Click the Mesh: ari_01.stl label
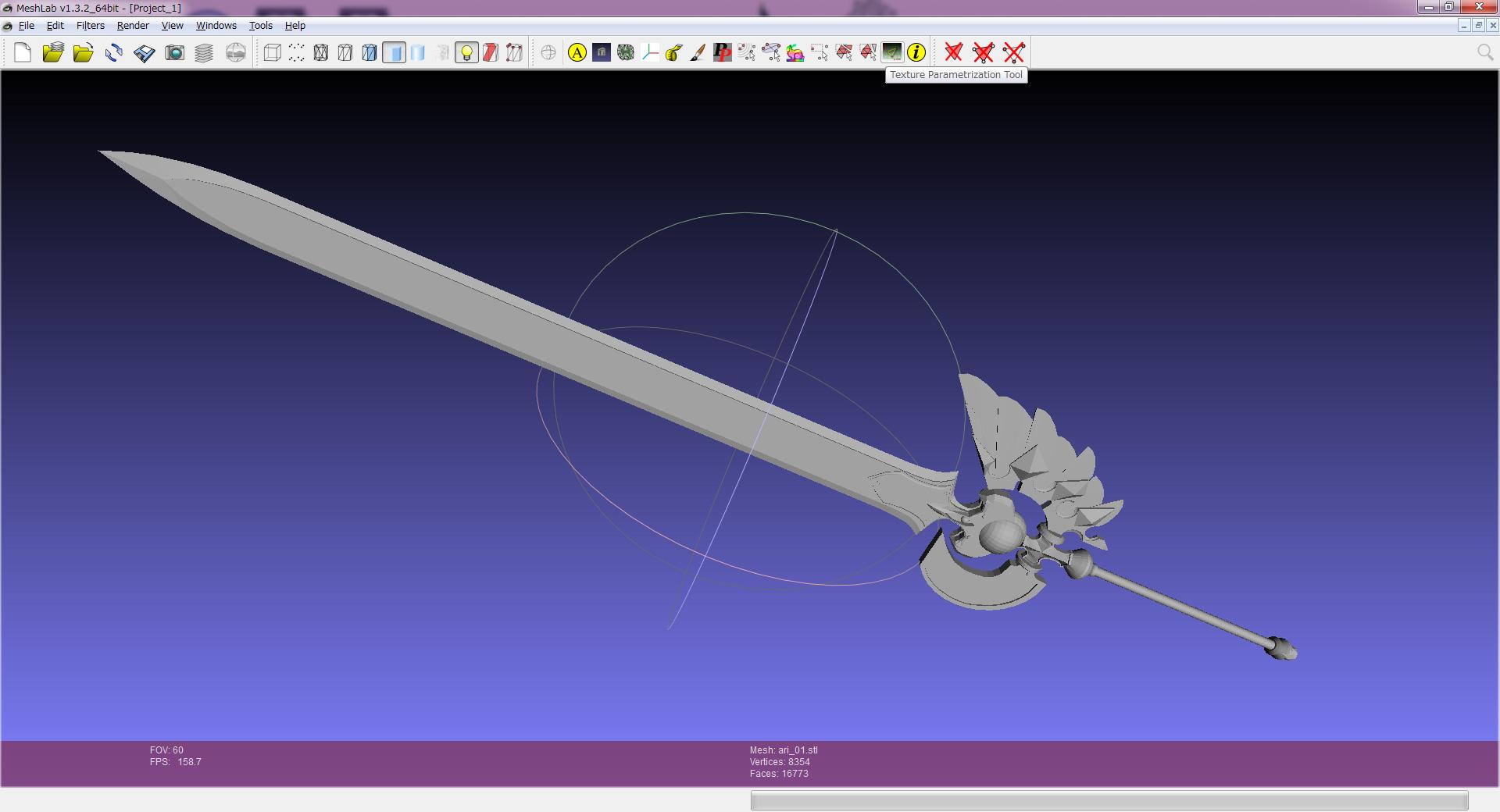 point(784,750)
